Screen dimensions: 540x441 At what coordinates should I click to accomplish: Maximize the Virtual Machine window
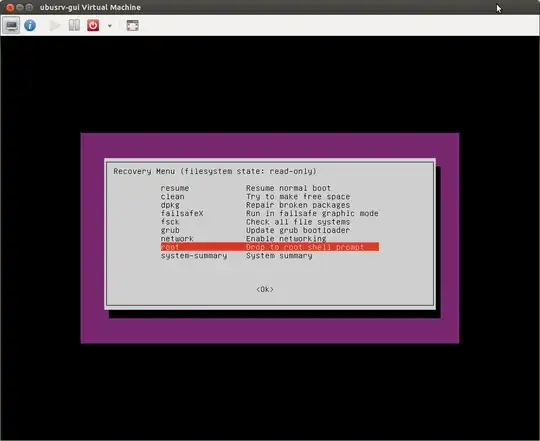pyautogui.click(x=29, y=7)
